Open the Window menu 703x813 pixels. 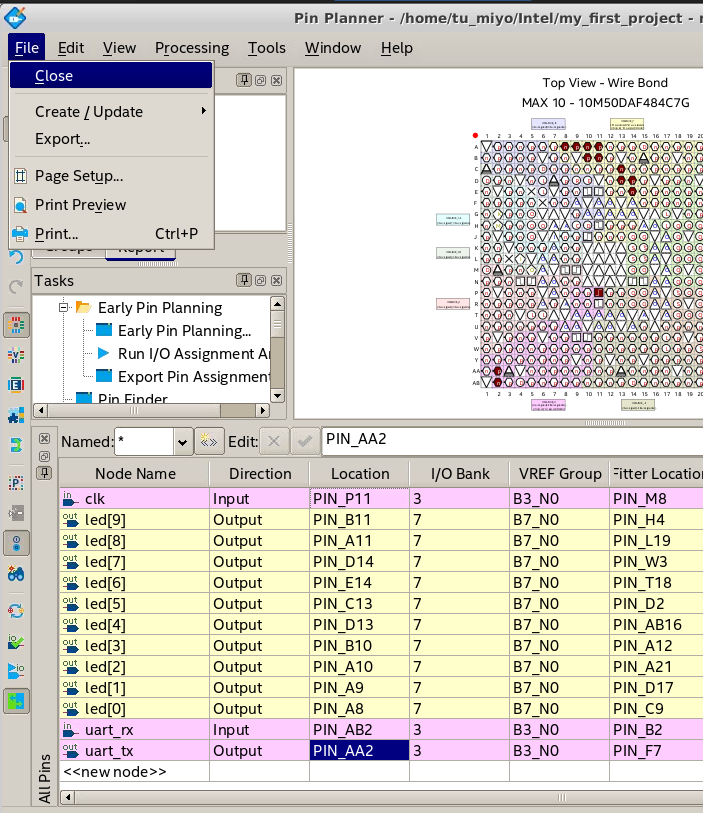point(333,48)
